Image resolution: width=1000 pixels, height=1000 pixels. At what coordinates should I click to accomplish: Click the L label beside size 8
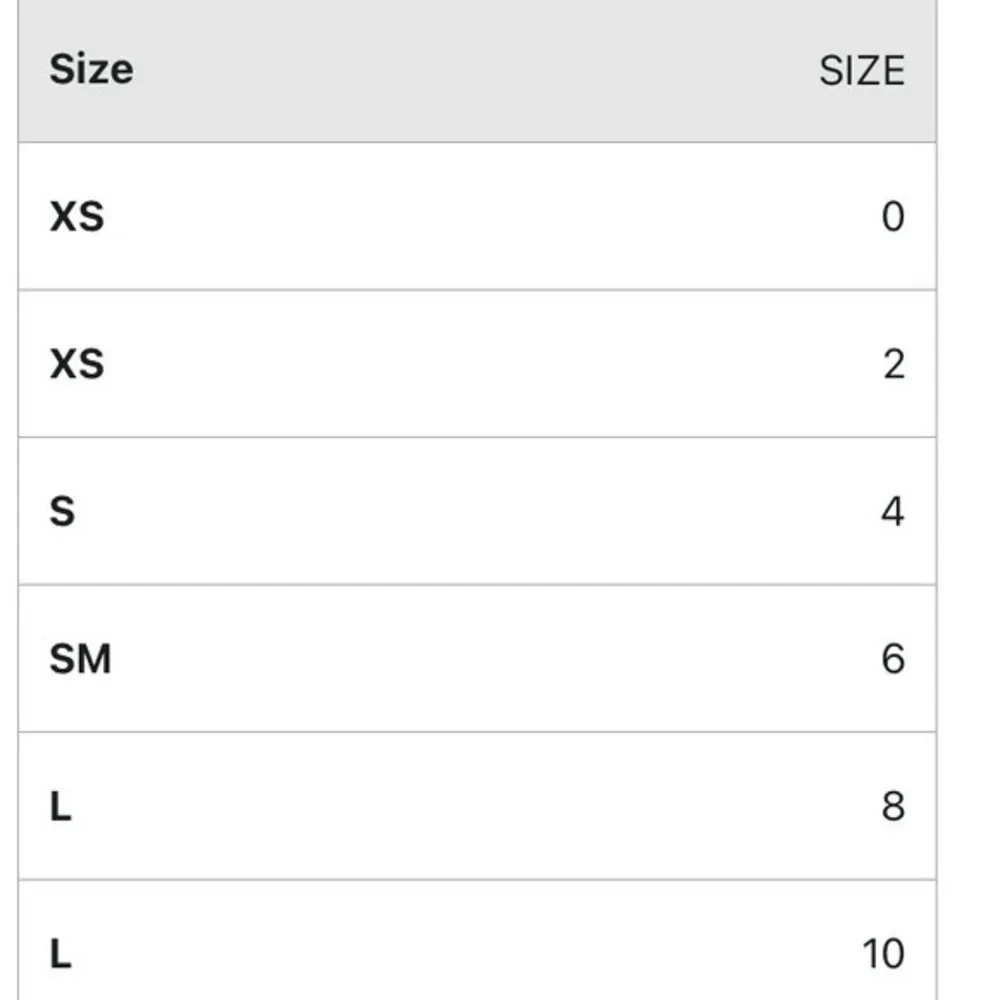tap(61, 806)
